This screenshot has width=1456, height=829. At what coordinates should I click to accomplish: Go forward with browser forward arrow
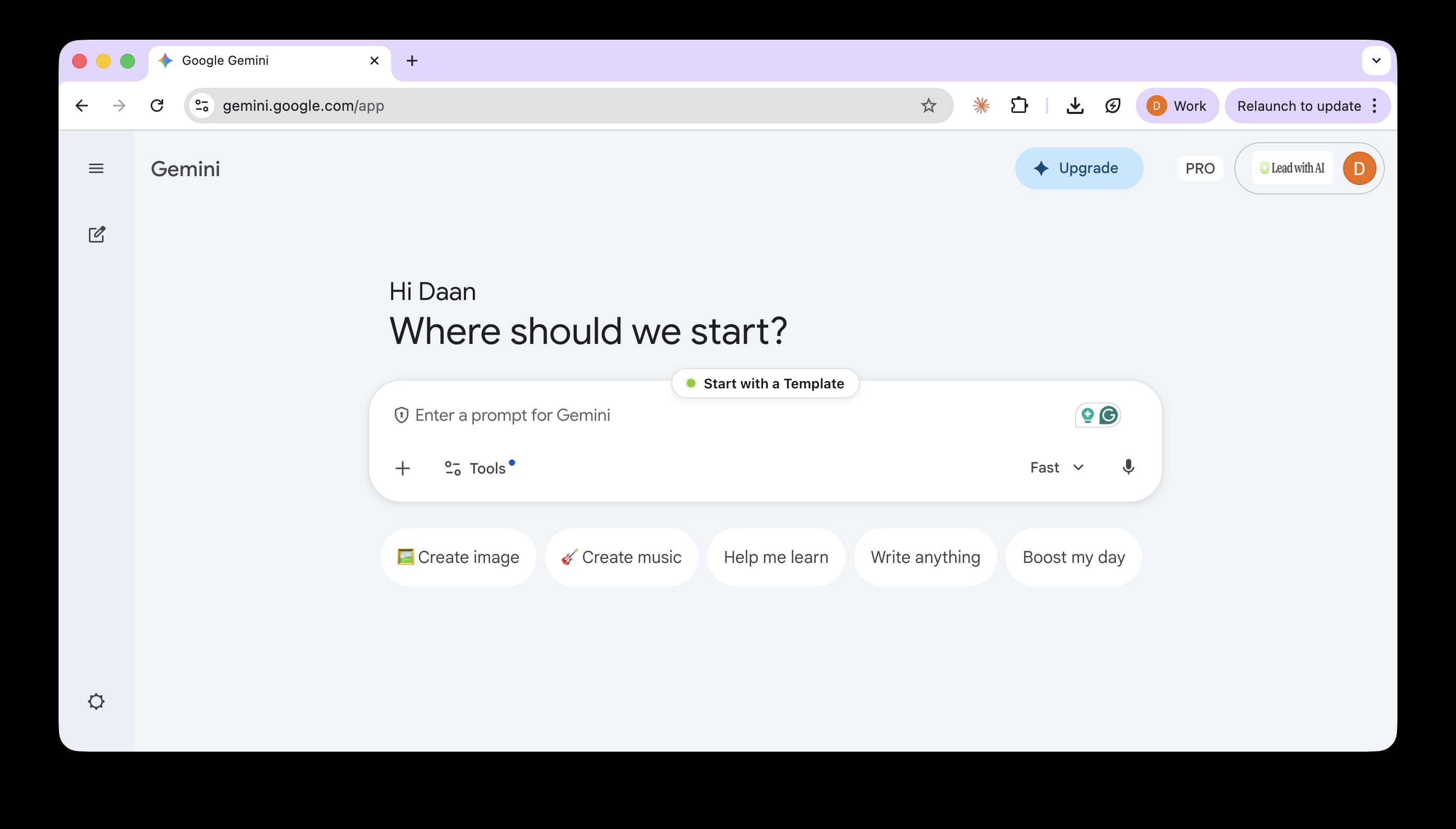119,106
